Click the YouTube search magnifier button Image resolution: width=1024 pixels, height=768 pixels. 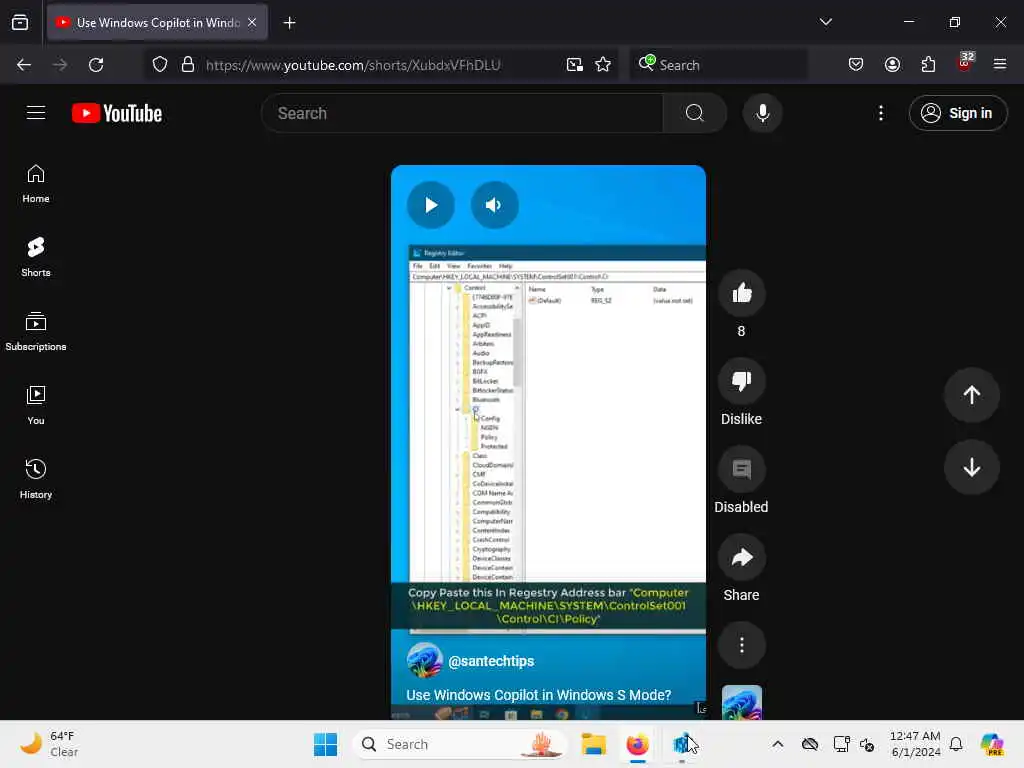[695, 113]
